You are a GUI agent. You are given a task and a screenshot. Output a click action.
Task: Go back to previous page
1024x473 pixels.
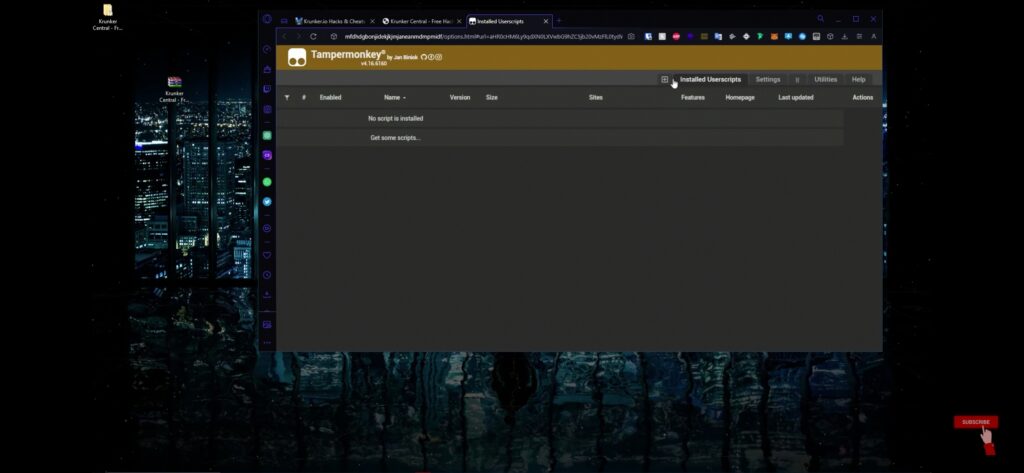(x=284, y=37)
